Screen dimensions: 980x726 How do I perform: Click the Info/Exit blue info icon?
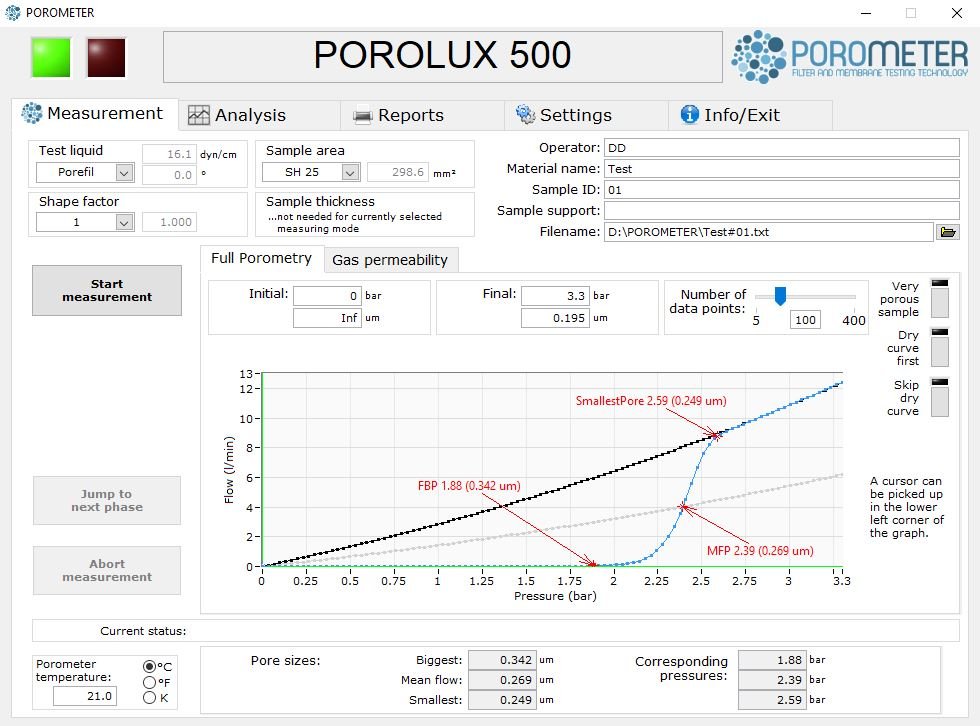(x=689, y=114)
